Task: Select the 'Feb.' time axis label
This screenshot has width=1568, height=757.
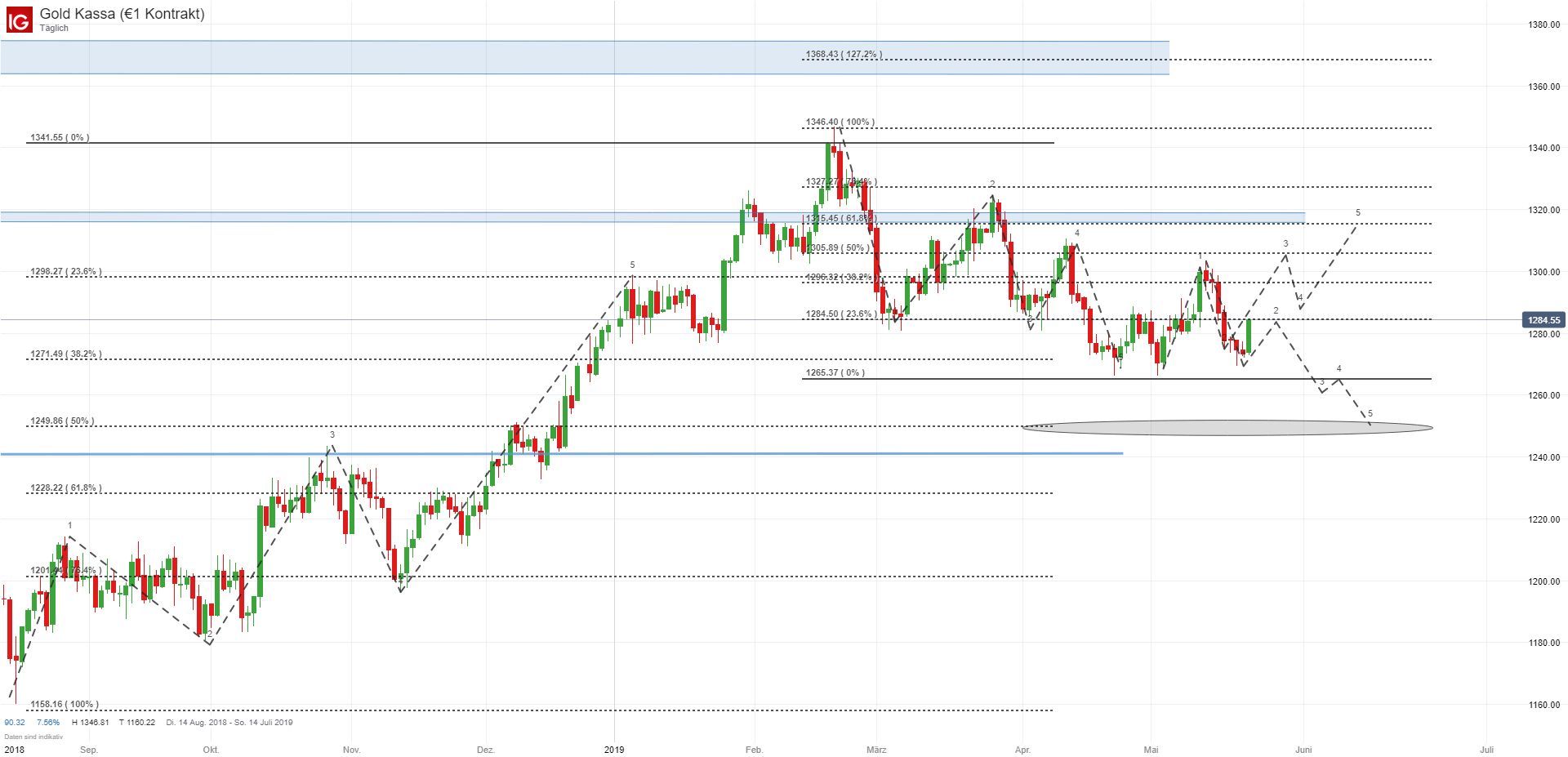Action: 754,750
